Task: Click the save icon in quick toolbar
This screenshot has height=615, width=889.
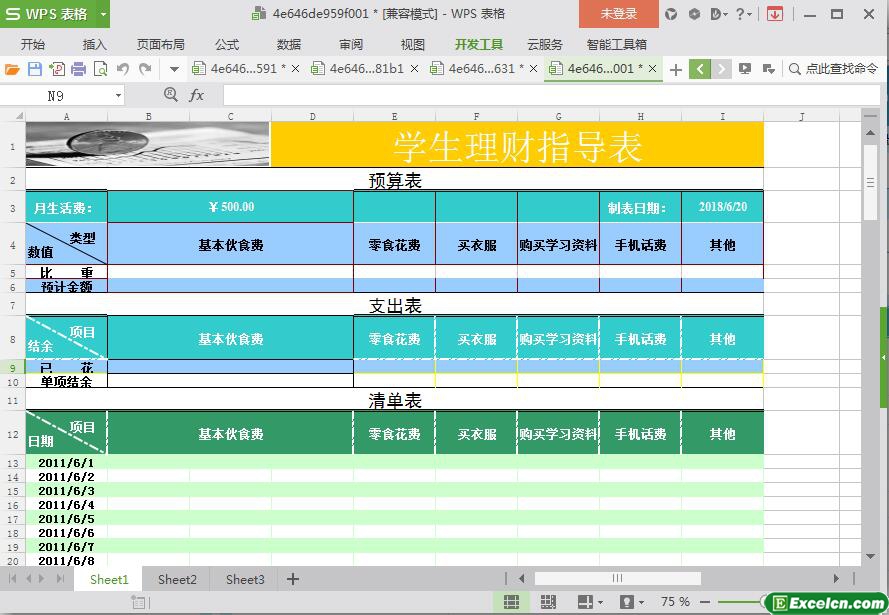Action: (34, 69)
